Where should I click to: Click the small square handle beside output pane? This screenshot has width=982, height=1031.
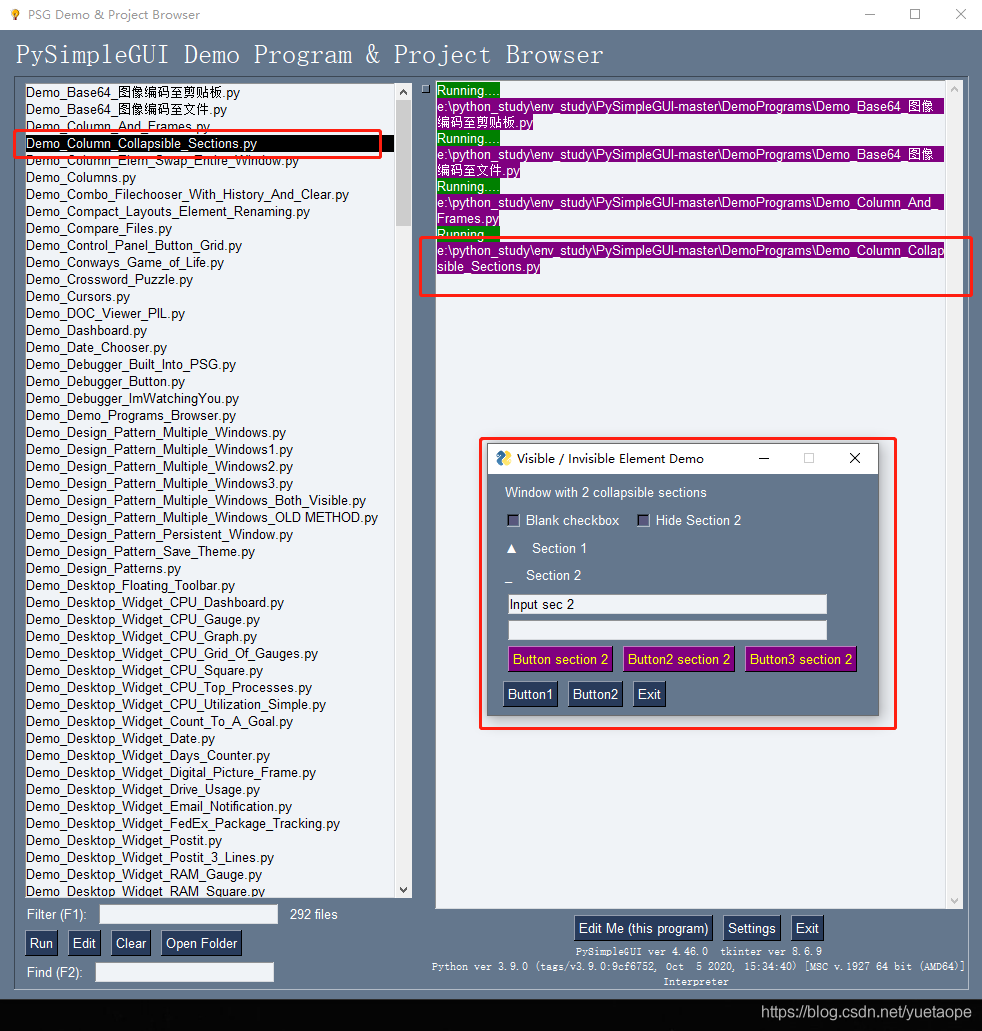point(426,89)
